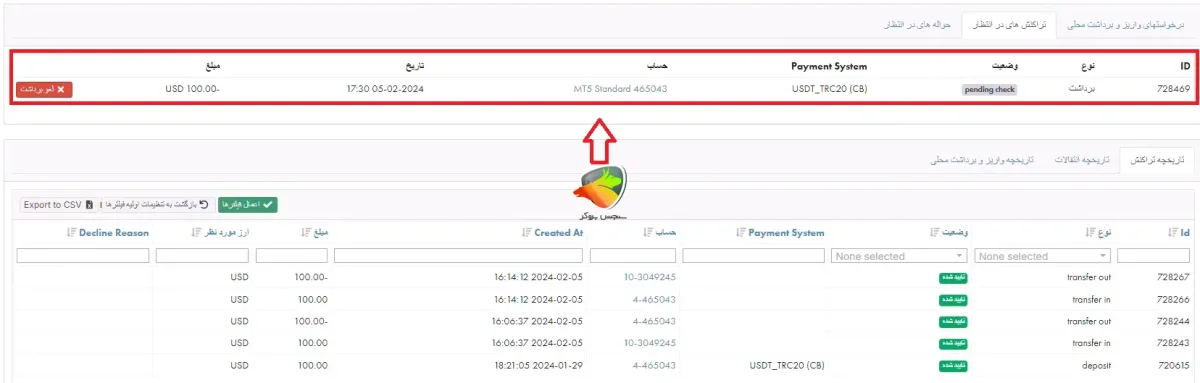Open the وضعیت 'None selected' filter dropdown
Image resolution: width=1200 pixels, height=383 pixels.
pos(899,256)
